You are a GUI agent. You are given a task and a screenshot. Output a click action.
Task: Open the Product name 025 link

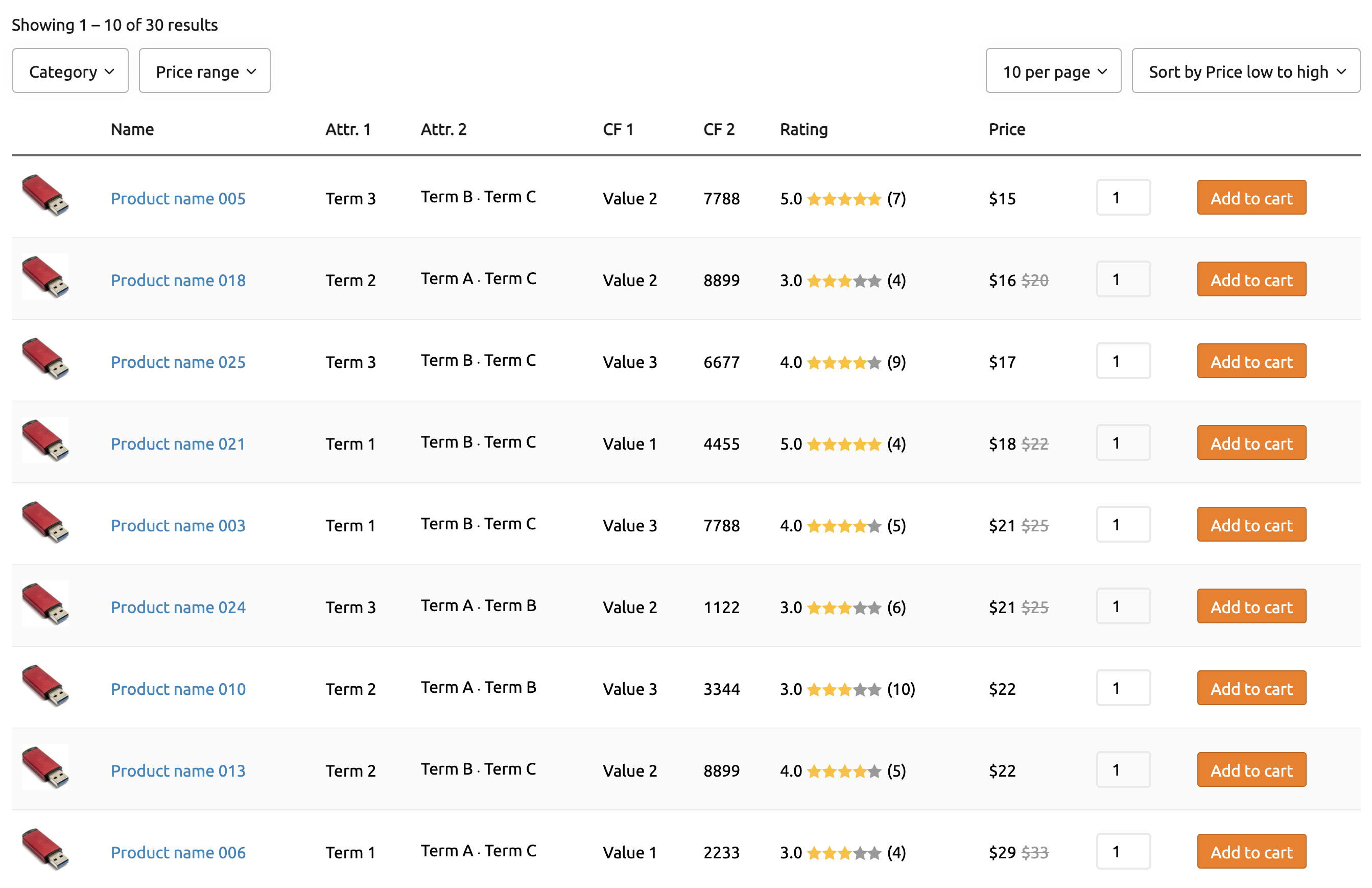pyautogui.click(x=178, y=362)
